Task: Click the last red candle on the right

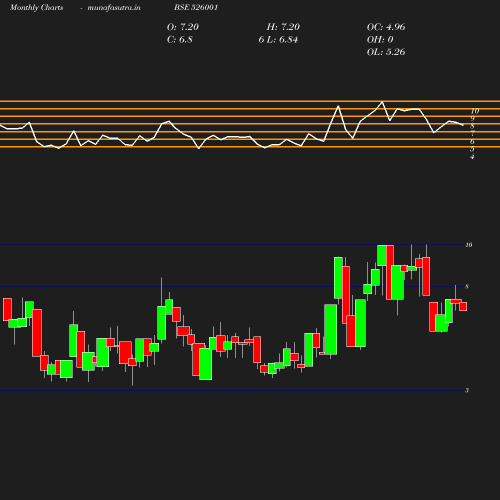Action: 463,306
